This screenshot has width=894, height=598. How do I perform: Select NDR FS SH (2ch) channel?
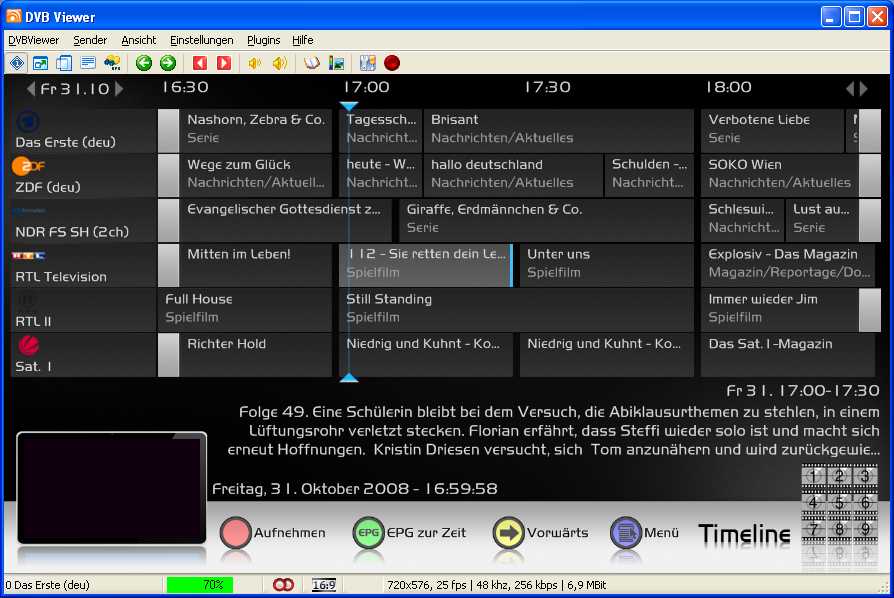(x=83, y=221)
